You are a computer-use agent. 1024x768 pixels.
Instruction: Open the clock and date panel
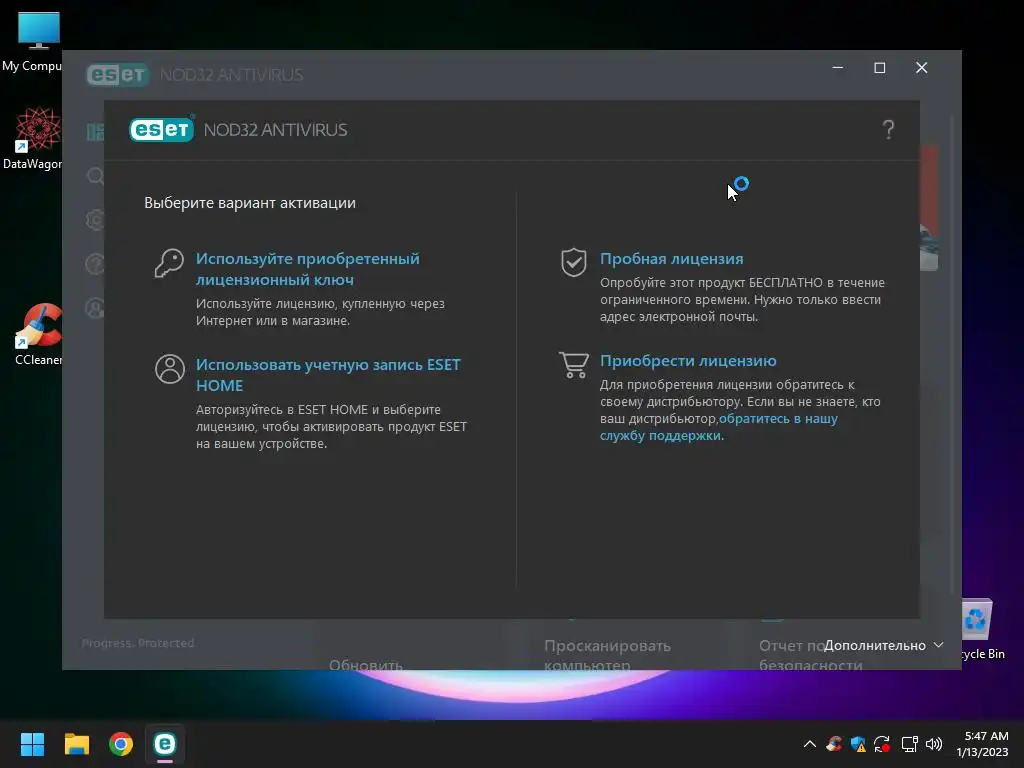click(982, 744)
